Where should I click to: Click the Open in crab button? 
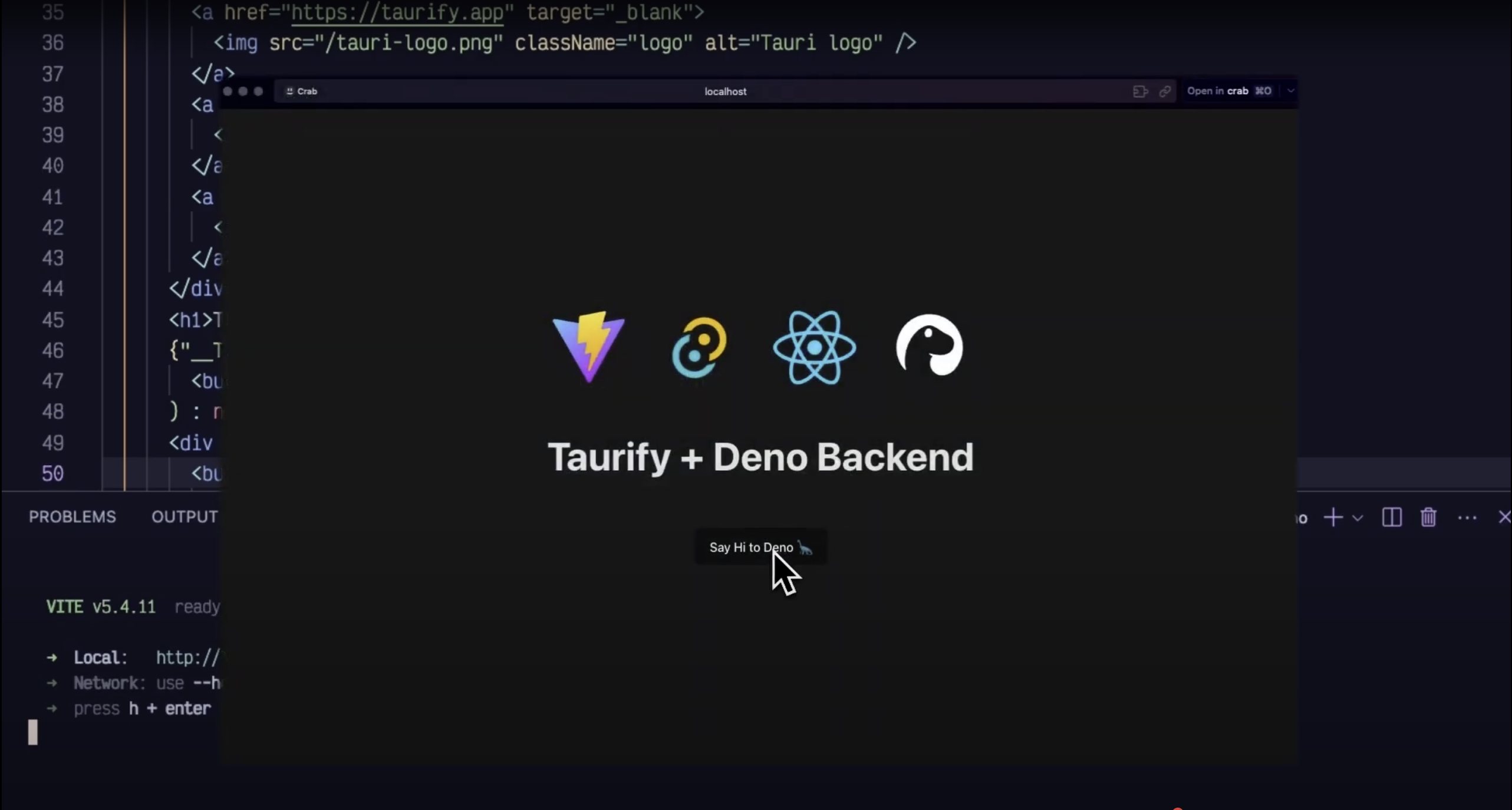tap(1228, 91)
